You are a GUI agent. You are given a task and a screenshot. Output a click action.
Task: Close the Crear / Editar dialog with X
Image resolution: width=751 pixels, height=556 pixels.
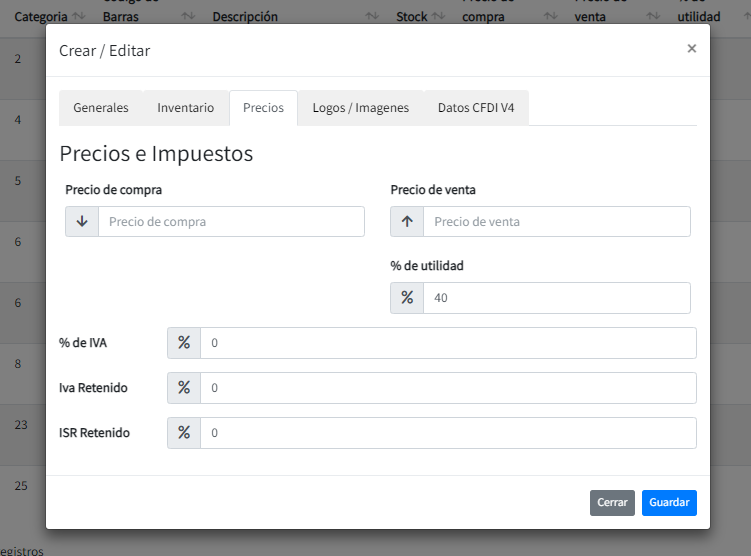coord(691,48)
